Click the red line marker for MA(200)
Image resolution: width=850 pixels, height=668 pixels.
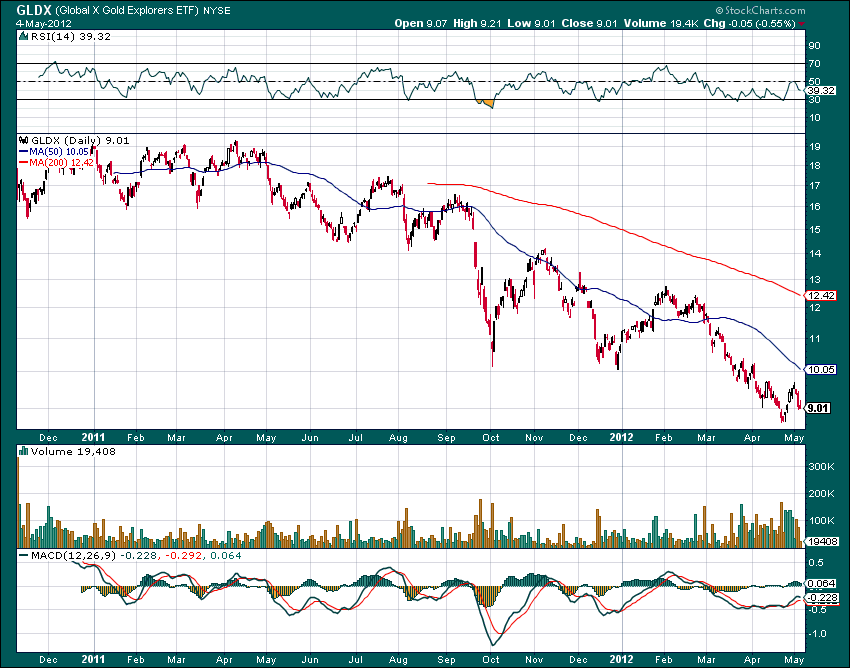(23, 163)
